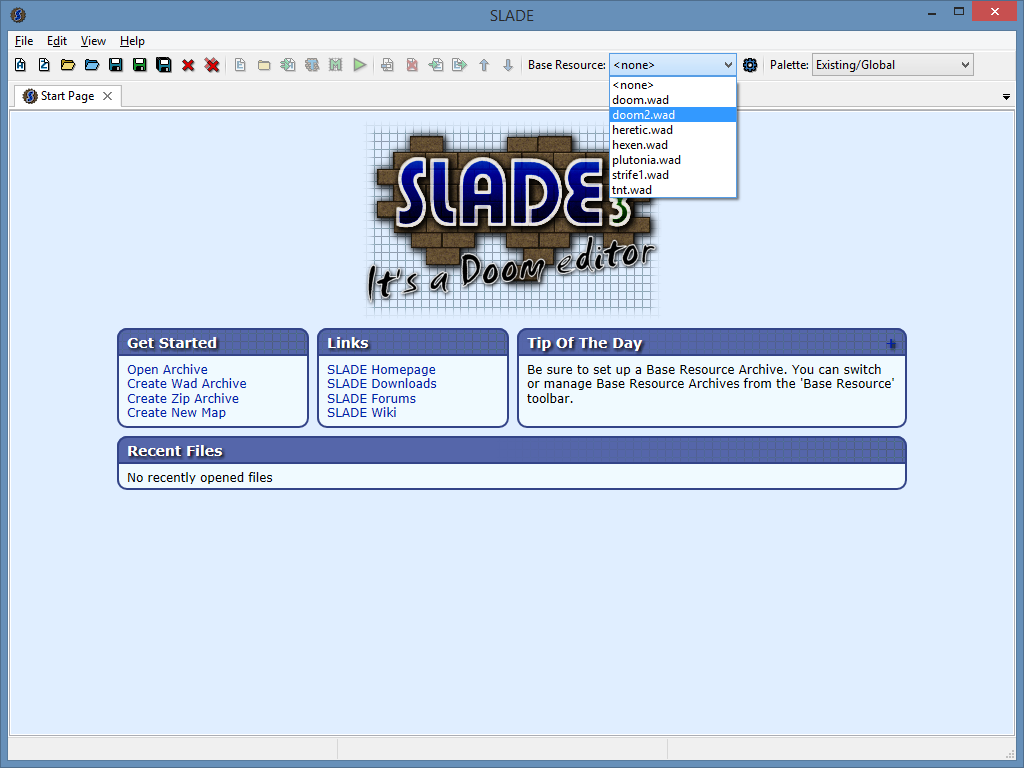
Task: Click the plus icon for next tip
Action: coord(891,344)
